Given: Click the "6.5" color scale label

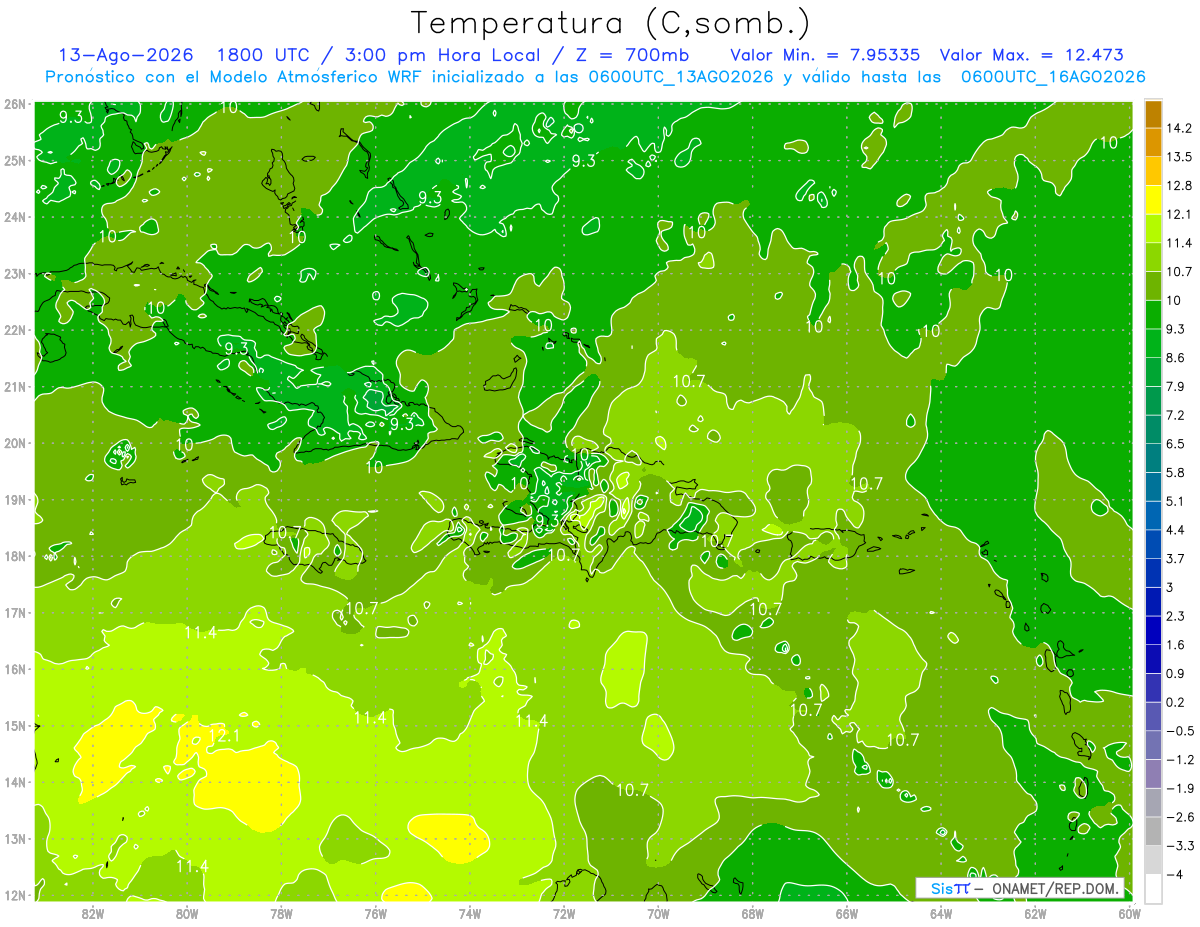Looking at the screenshot, I should (x=1176, y=444).
